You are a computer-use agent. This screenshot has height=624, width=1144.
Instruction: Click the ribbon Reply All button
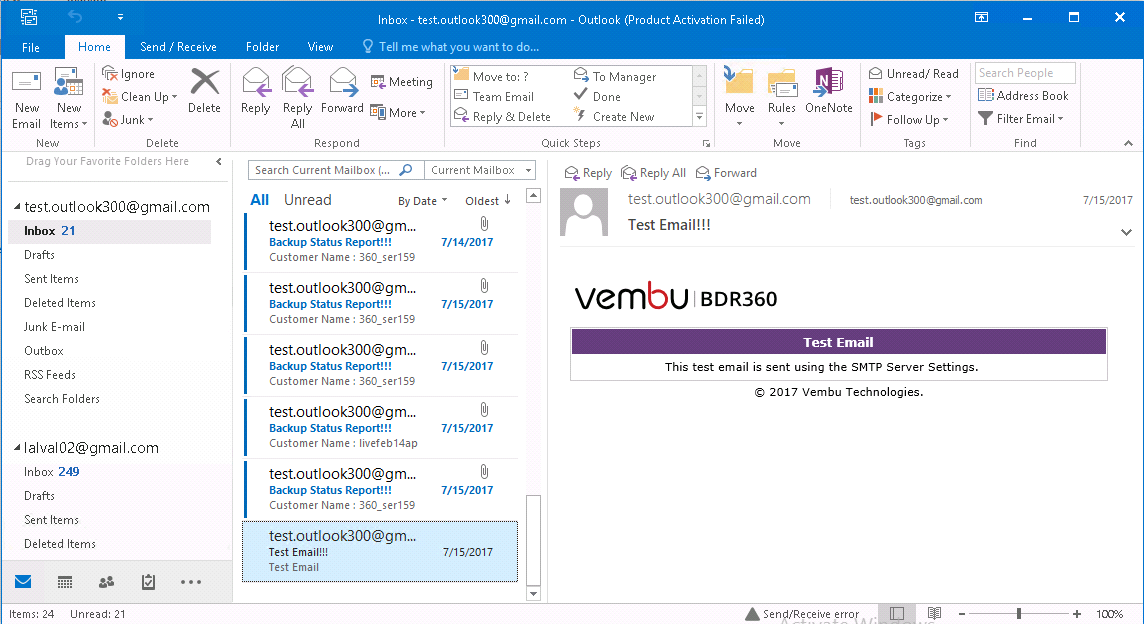[298, 98]
